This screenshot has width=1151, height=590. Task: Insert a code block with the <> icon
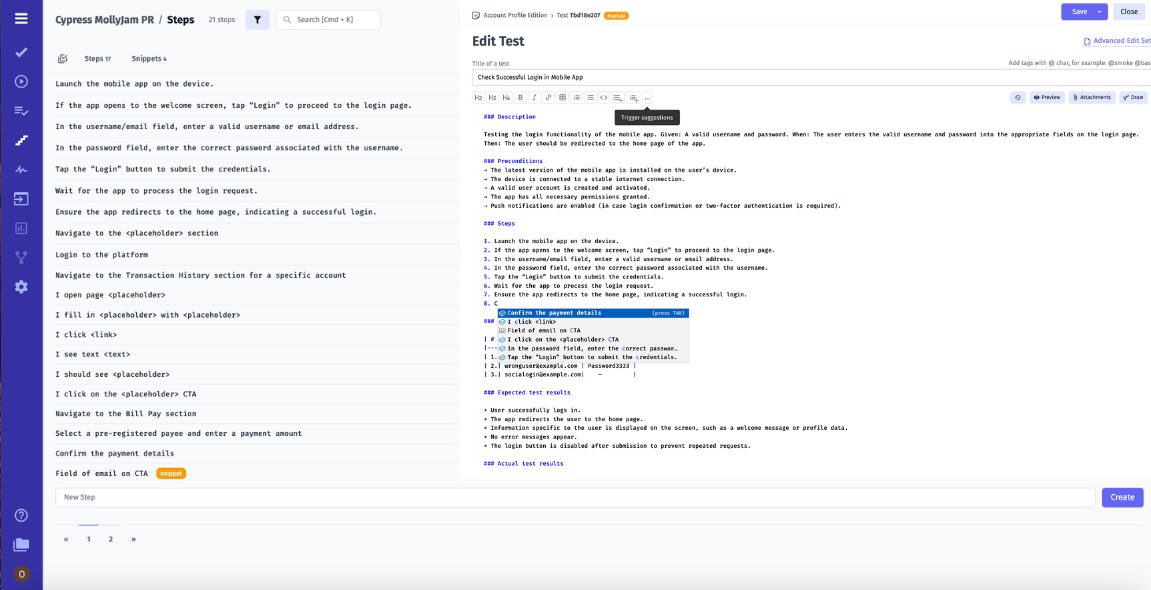(605, 96)
